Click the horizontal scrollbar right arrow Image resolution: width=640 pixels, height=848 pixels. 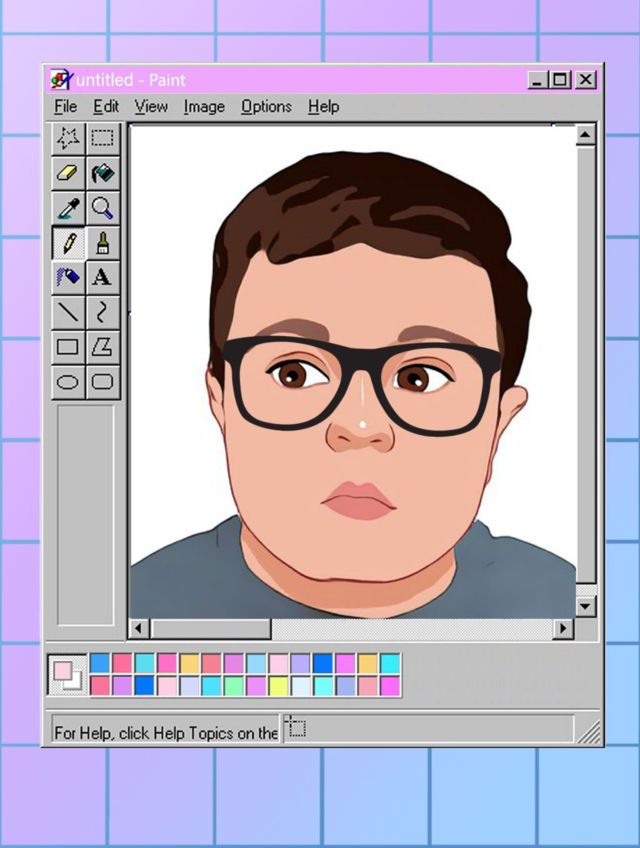coord(563,629)
